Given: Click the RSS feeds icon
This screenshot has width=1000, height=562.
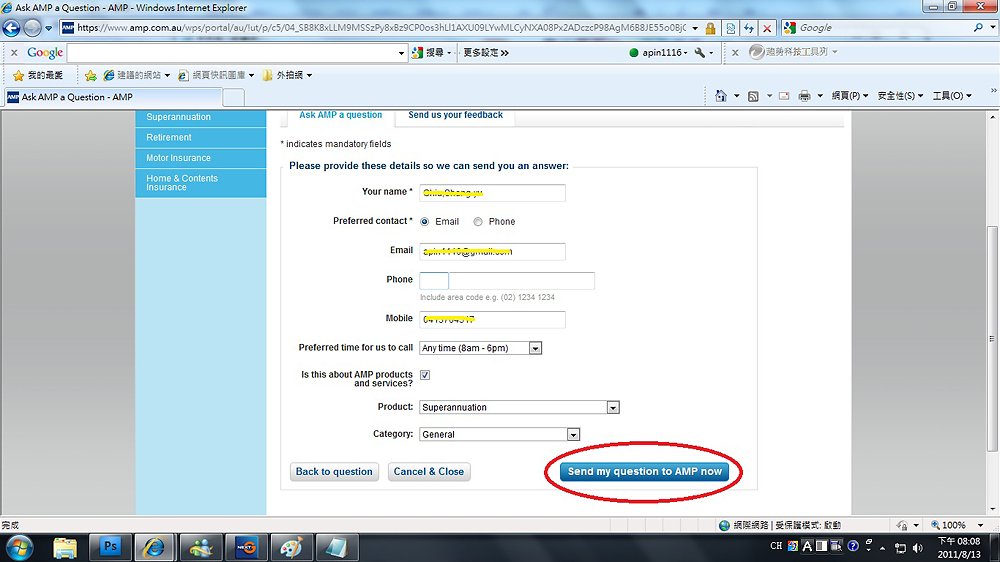Looking at the screenshot, I should click(753, 96).
